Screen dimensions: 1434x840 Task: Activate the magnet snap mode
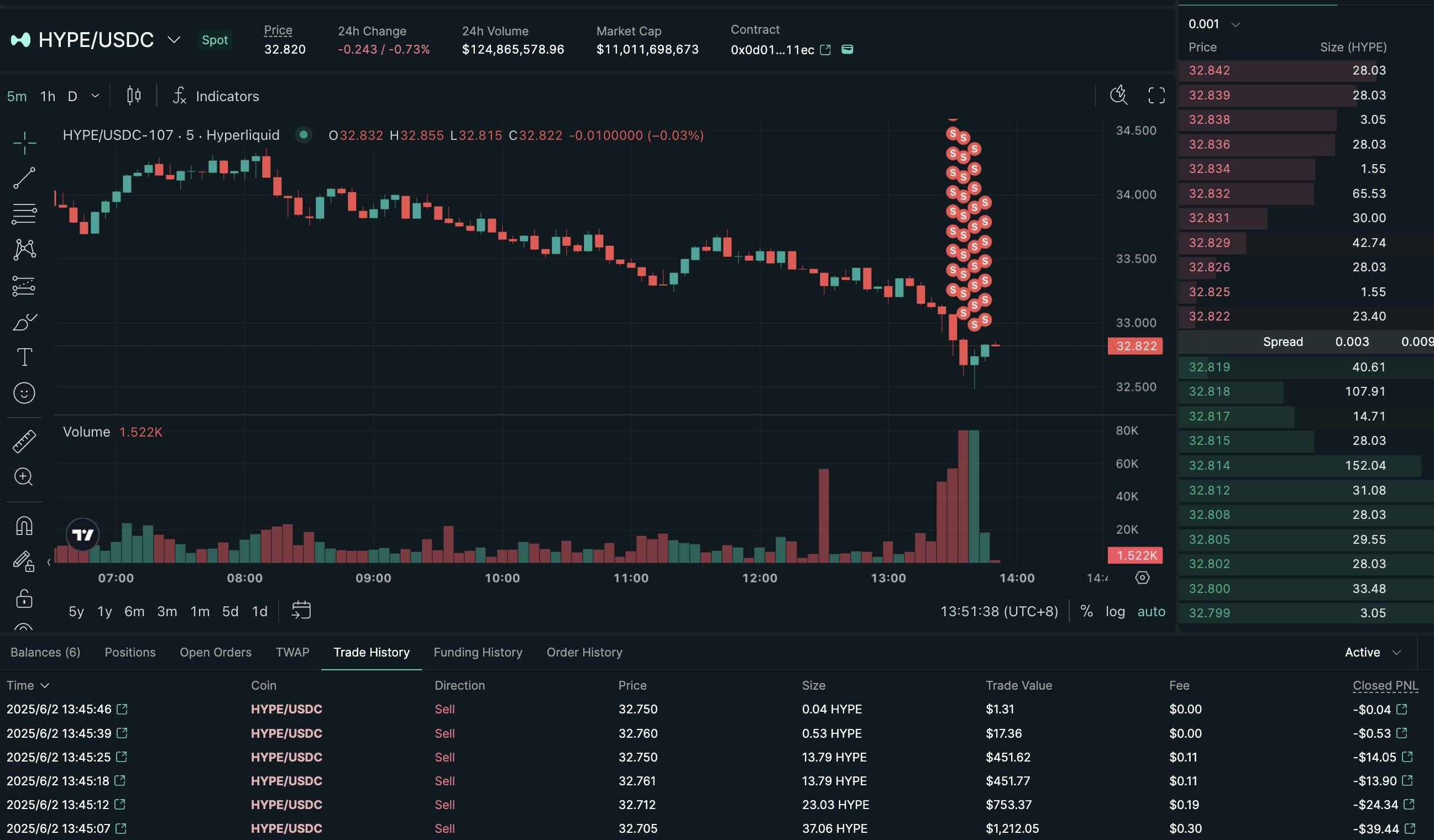tap(24, 526)
